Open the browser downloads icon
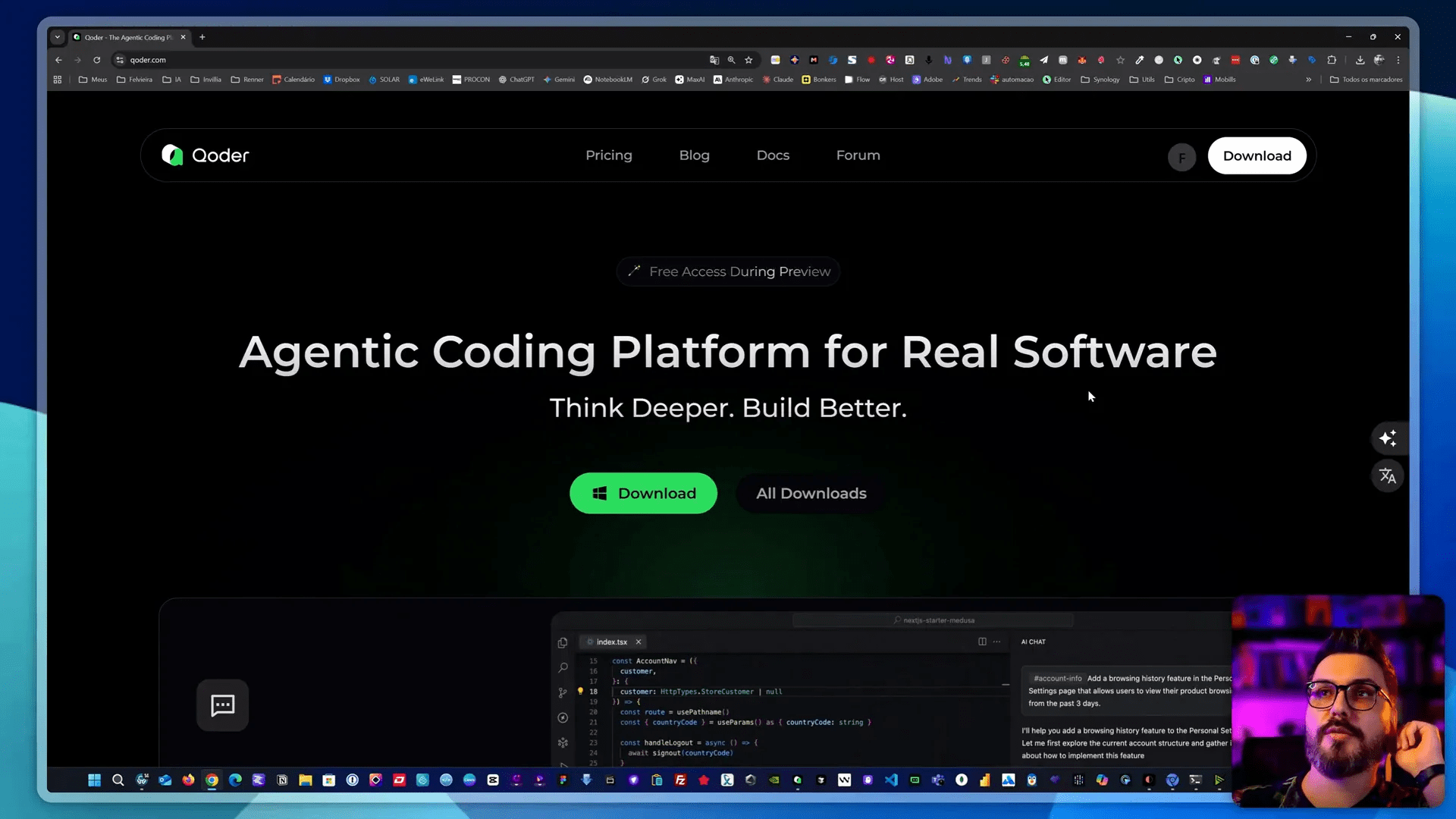The width and height of the screenshot is (1456, 819). click(1360, 60)
